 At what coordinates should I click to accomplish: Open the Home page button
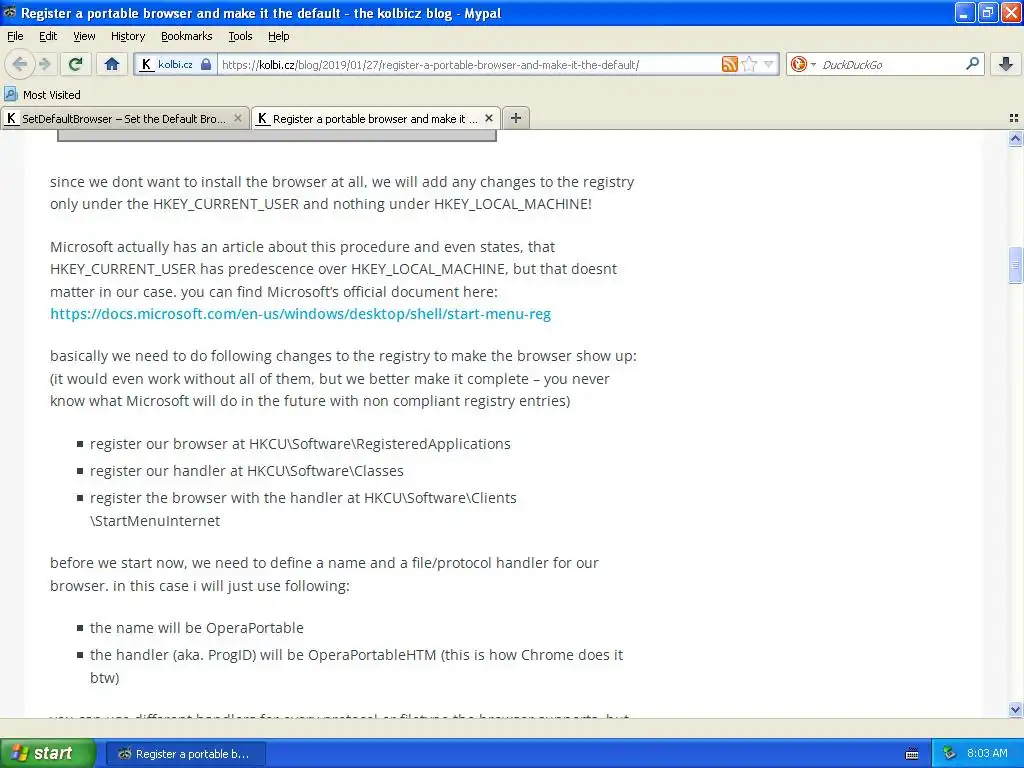[112, 64]
